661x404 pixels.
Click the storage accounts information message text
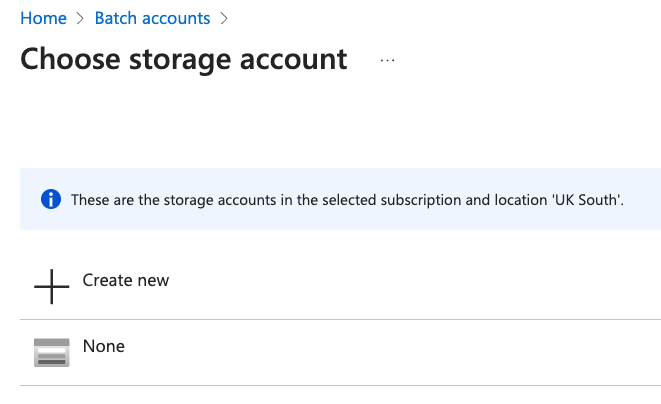(x=347, y=200)
